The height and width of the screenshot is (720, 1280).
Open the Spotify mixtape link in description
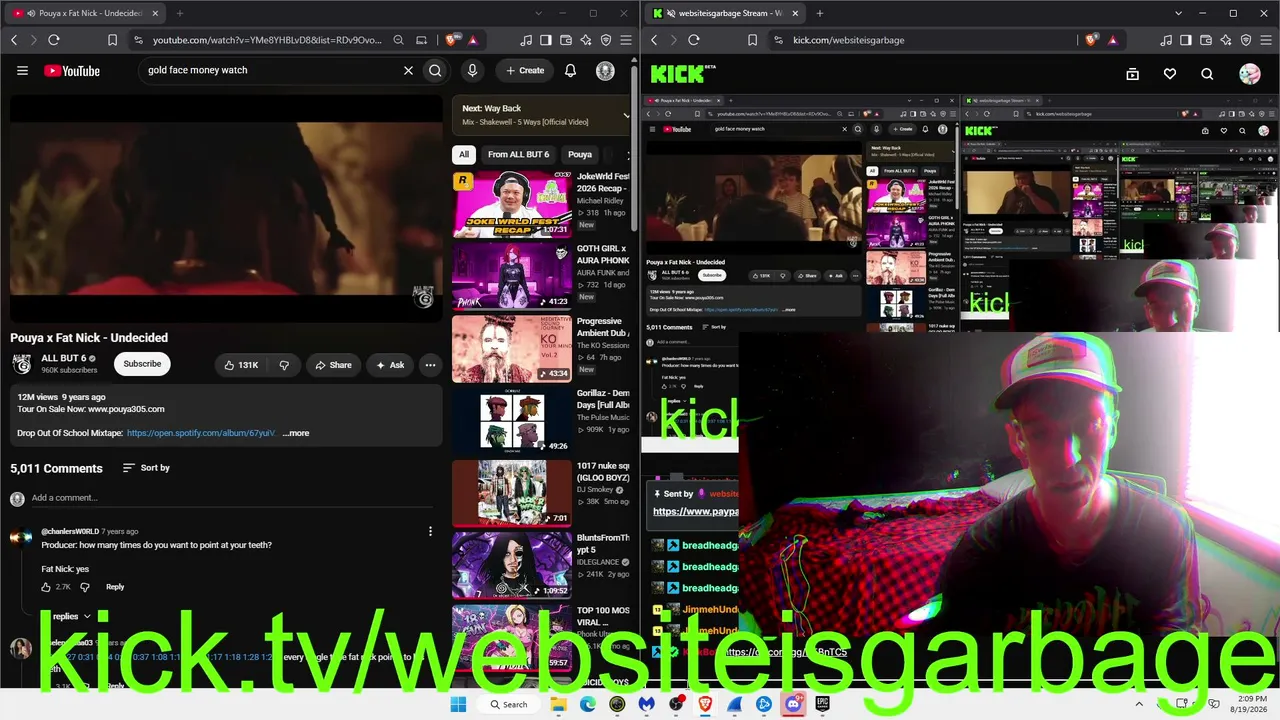pos(200,433)
